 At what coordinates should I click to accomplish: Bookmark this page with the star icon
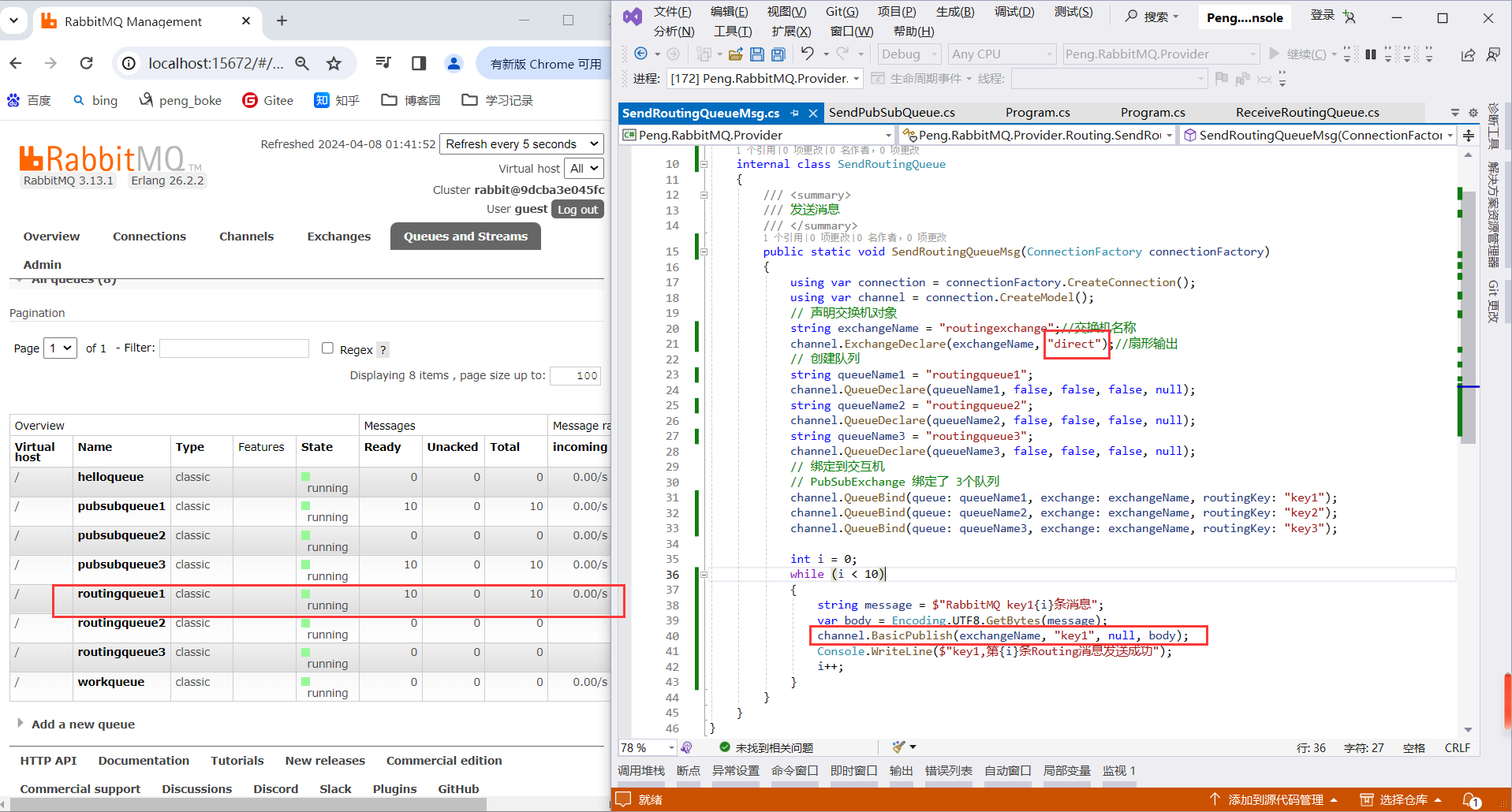click(334, 63)
